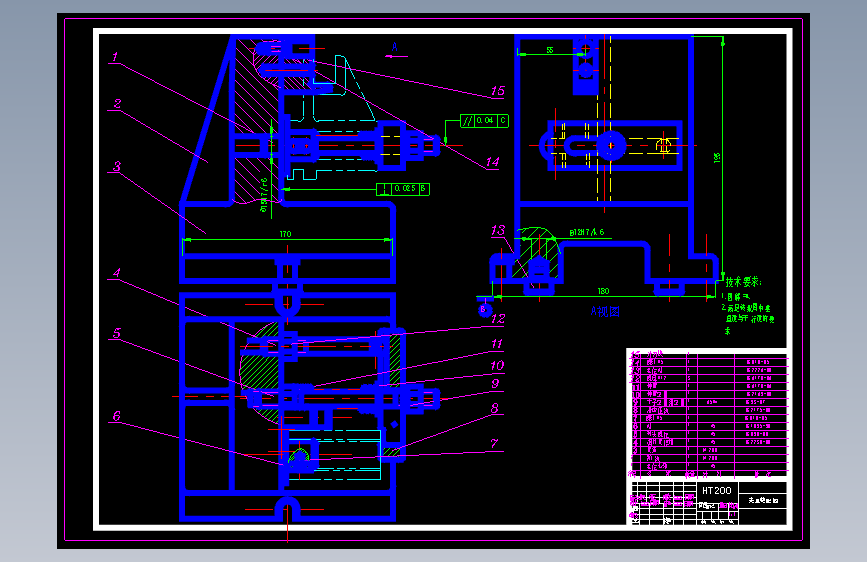Image resolution: width=867 pixels, height=562 pixels.
Task: Click part callout number 1
Action: point(115,56)
